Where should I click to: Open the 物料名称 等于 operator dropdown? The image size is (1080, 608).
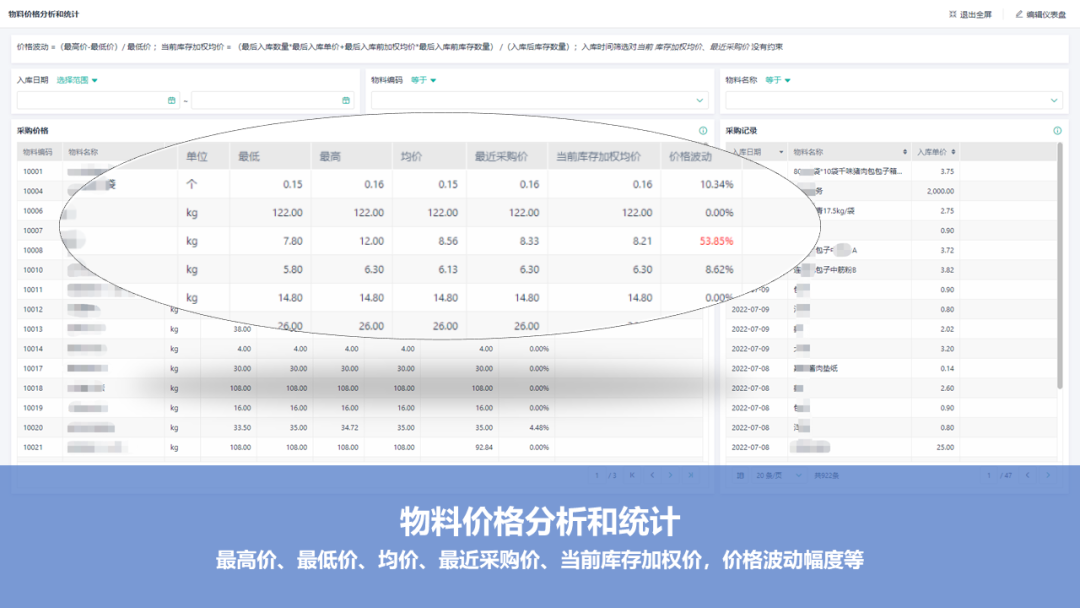(778, 80)
